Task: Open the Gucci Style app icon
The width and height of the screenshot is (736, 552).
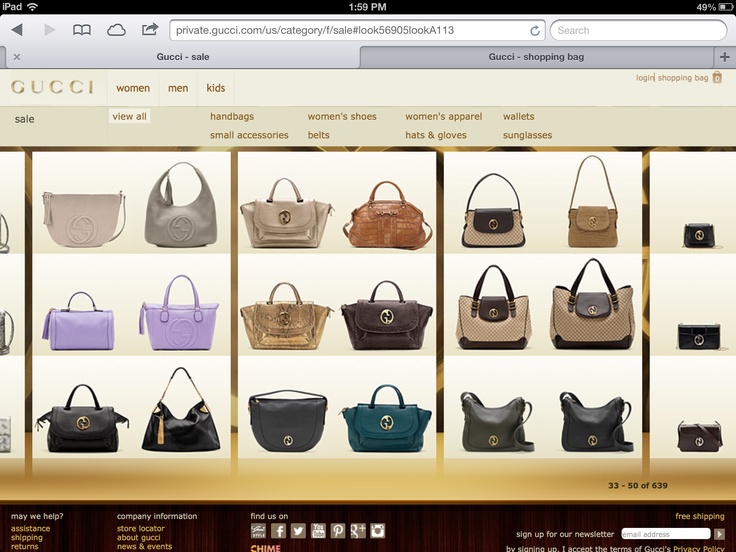Action: point(258,531)
